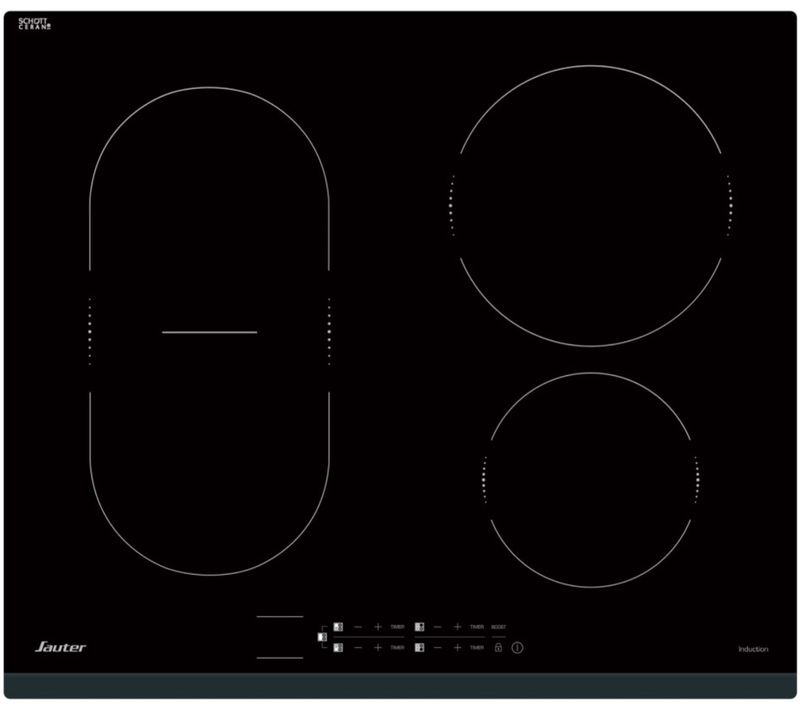Screen dimensions: 800x710
Task: Select the bottom-right zone selector icon
Action: tap(419, 648)
